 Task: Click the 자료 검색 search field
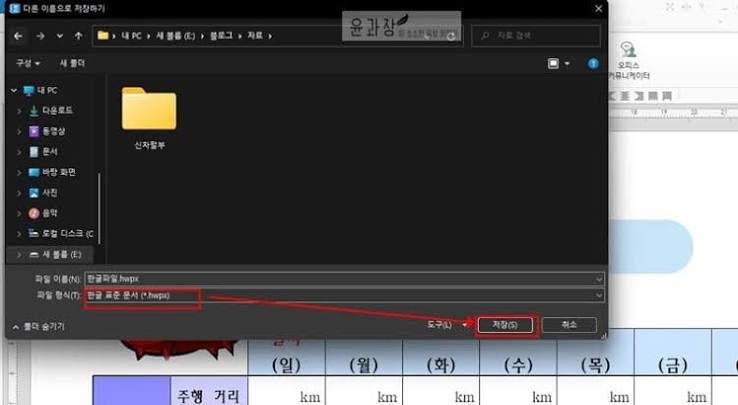(x=536, y=36)
